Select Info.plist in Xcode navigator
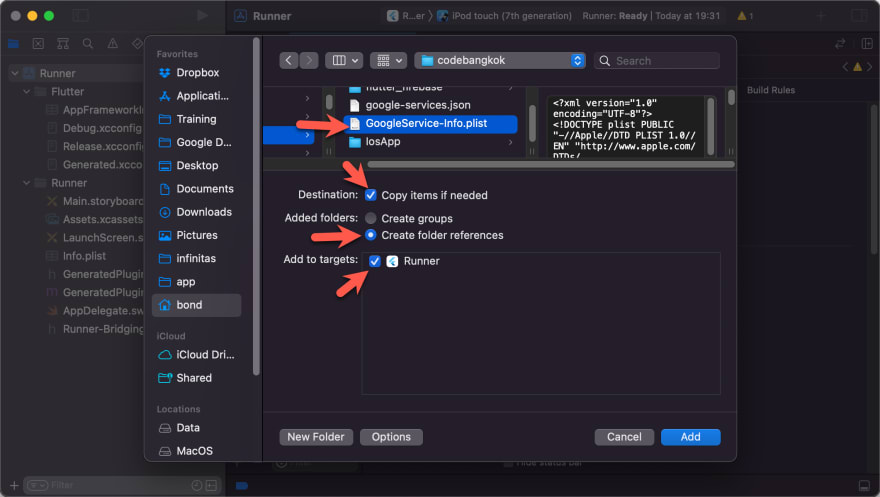The image size is (880, 497). [76, 256]
